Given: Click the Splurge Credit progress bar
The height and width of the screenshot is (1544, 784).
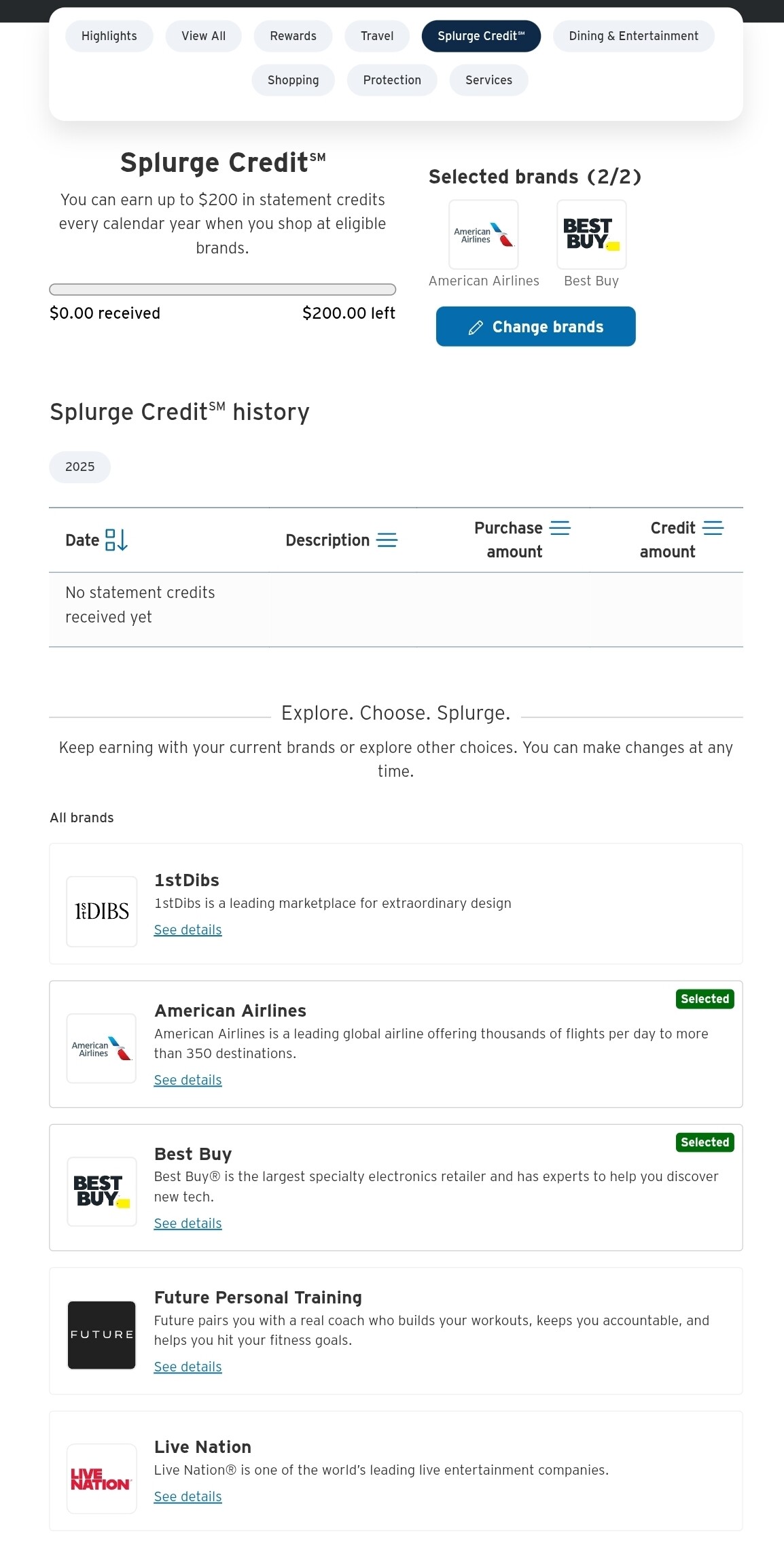Looking at the screenshot, I should [222, 289].
